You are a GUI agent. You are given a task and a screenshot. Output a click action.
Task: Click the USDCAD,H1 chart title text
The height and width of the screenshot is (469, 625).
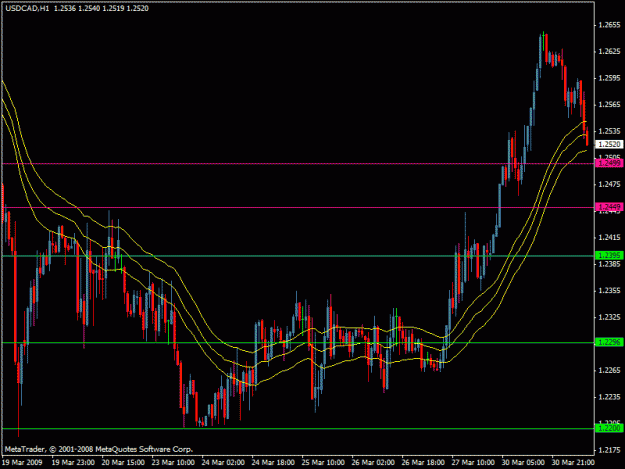[x=27, y=8]
